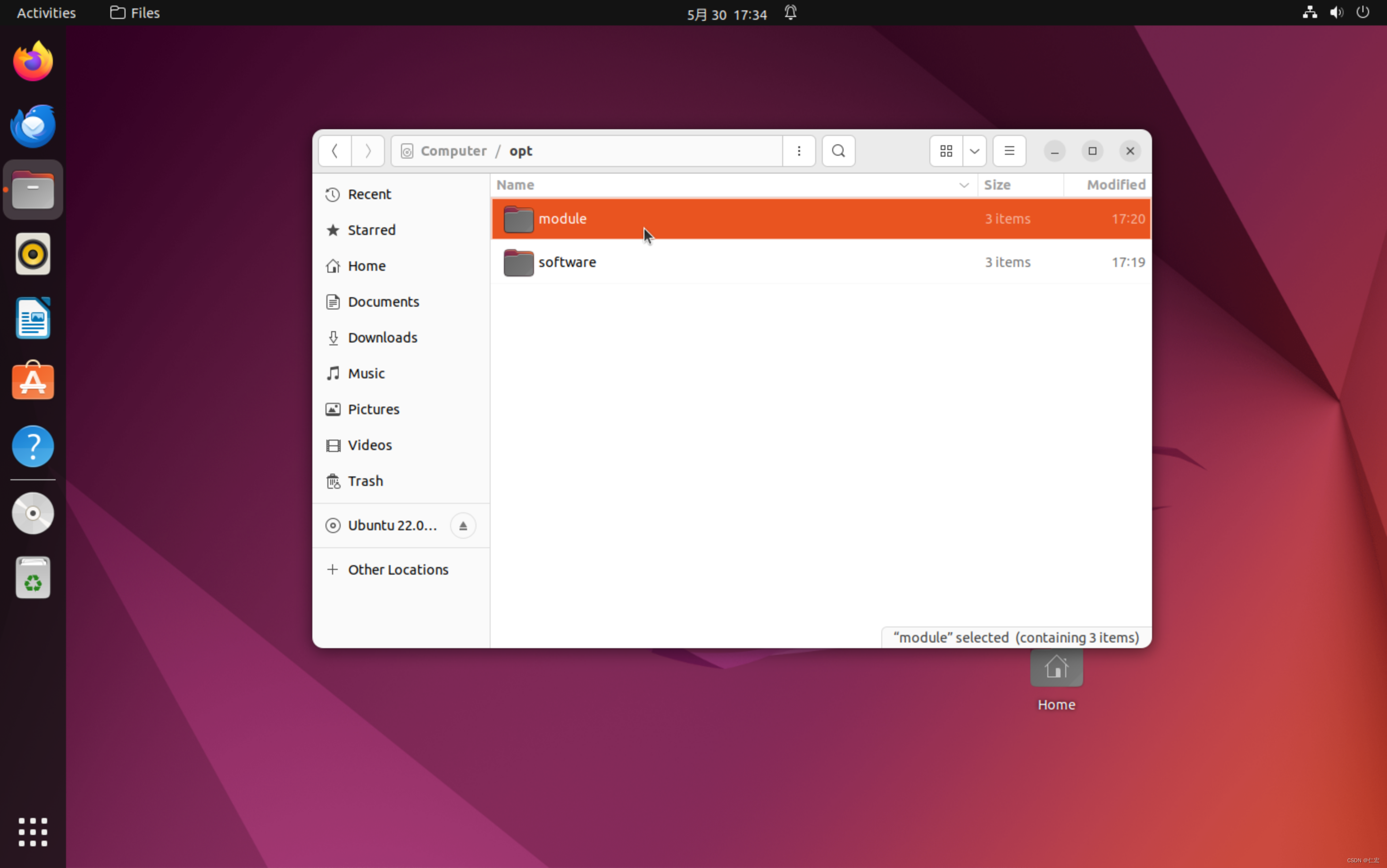This screenshot has width=1387, height=868.
Task: Open LibreOffice Impress from the dock
Action: click(x=33, y=317)
